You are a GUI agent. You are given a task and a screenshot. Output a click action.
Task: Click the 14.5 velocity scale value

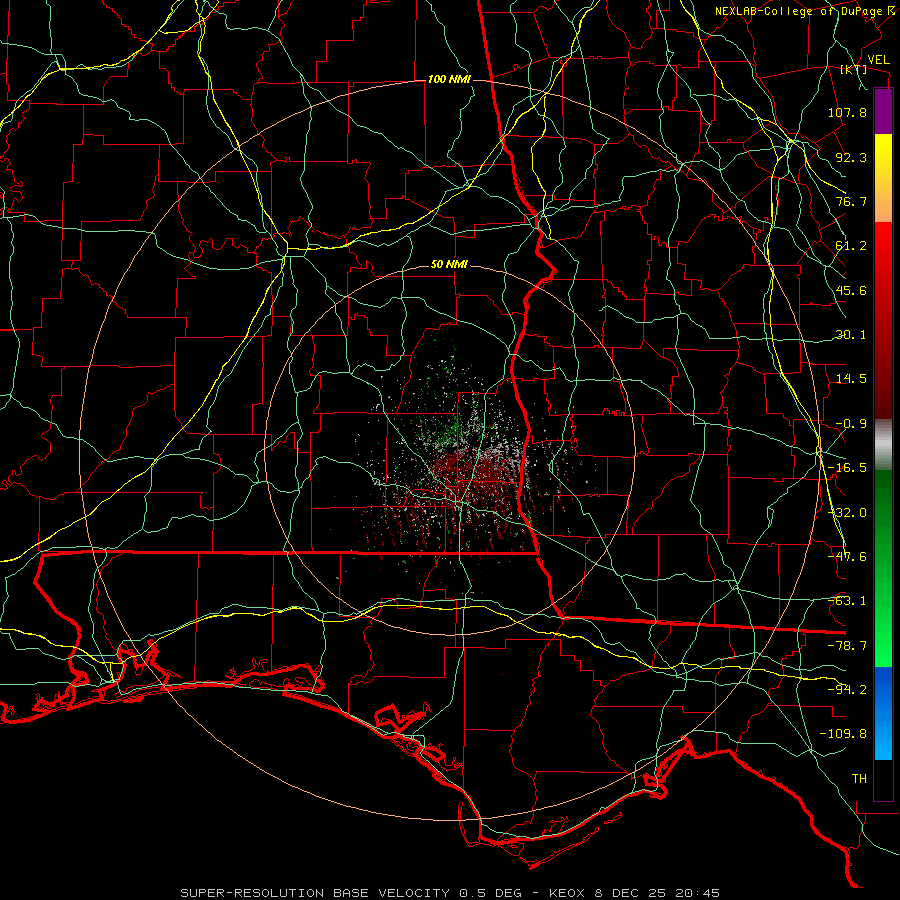coord(851,379)
